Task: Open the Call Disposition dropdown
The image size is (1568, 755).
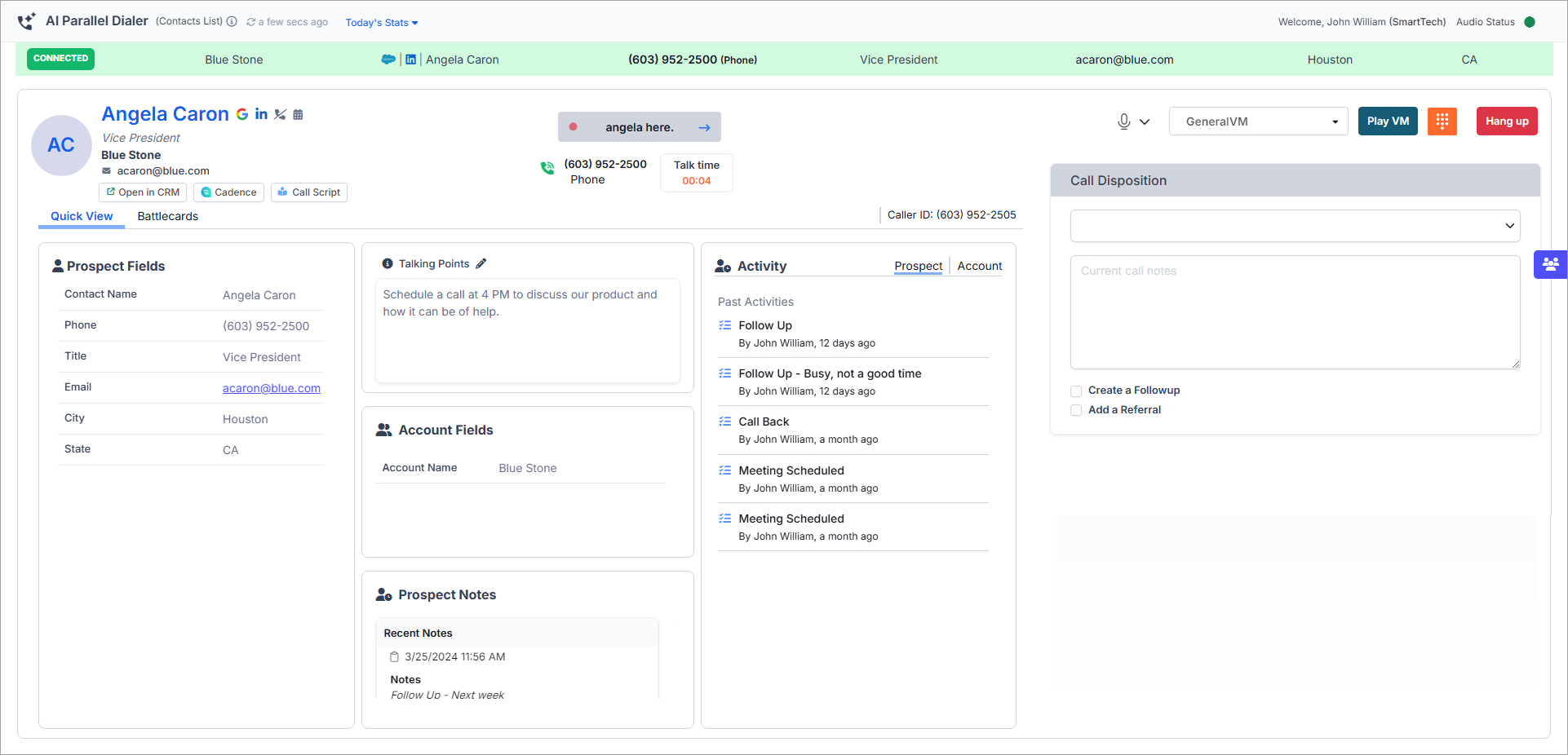Action: 1295,226
